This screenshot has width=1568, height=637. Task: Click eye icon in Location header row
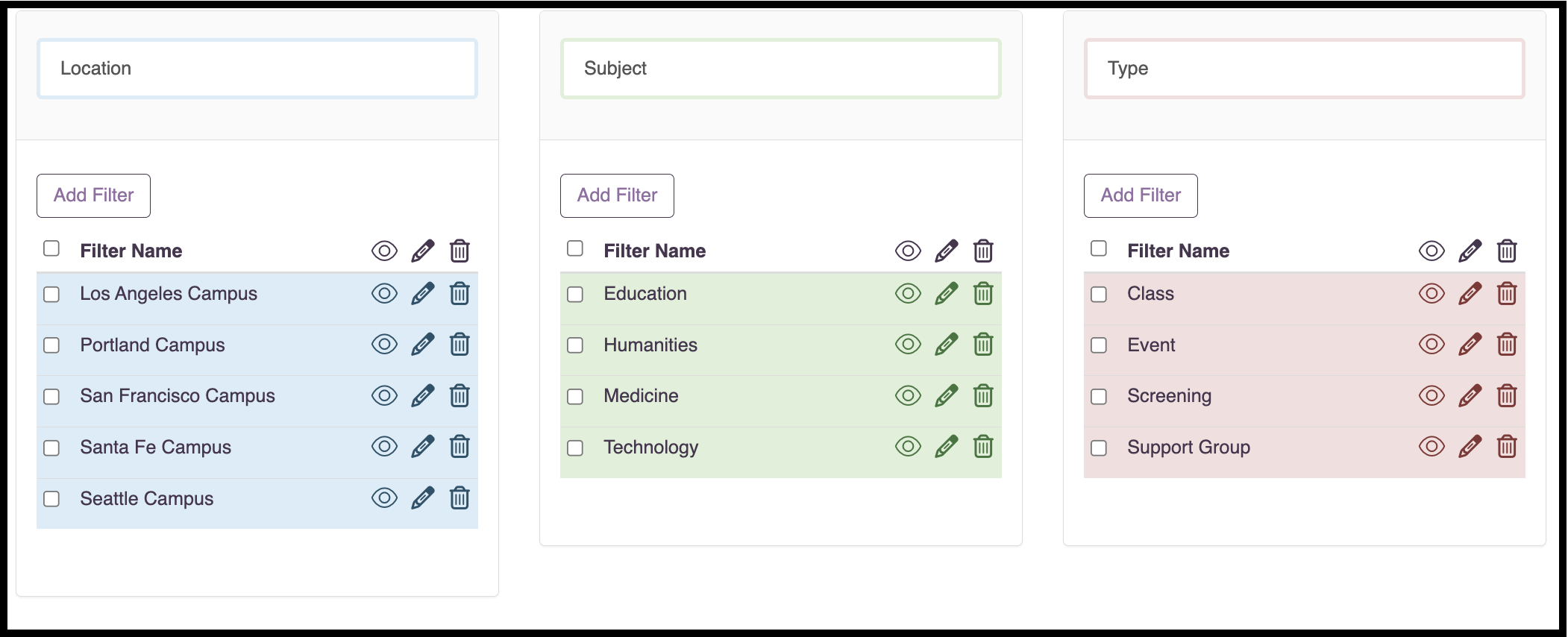384,251
